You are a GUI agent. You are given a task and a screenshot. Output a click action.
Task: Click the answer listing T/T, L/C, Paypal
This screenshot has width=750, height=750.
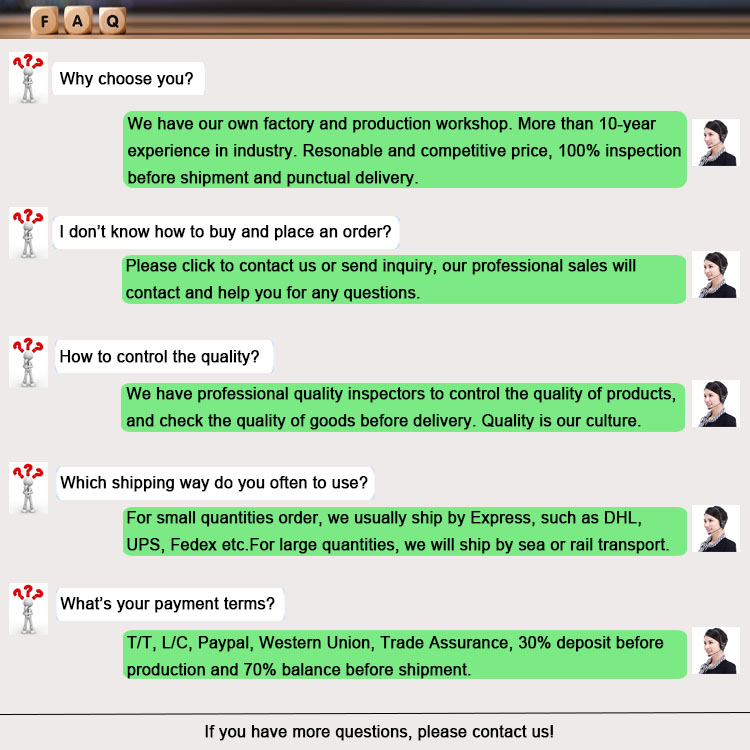(x=405, y=655)
